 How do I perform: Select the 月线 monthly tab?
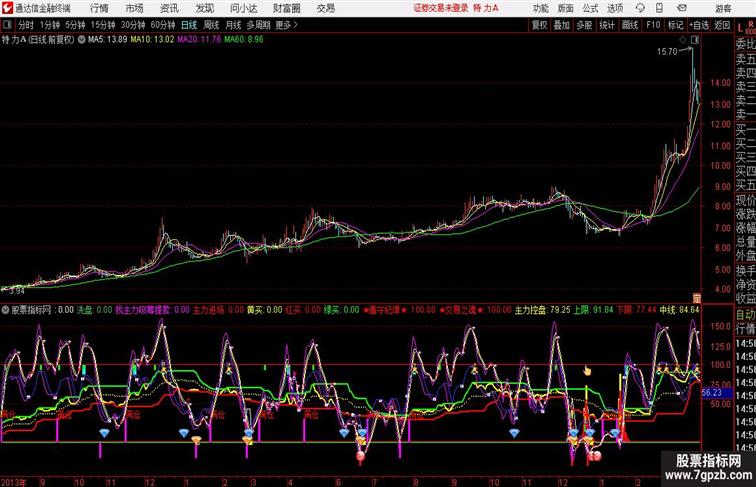[x=233, y=25]
